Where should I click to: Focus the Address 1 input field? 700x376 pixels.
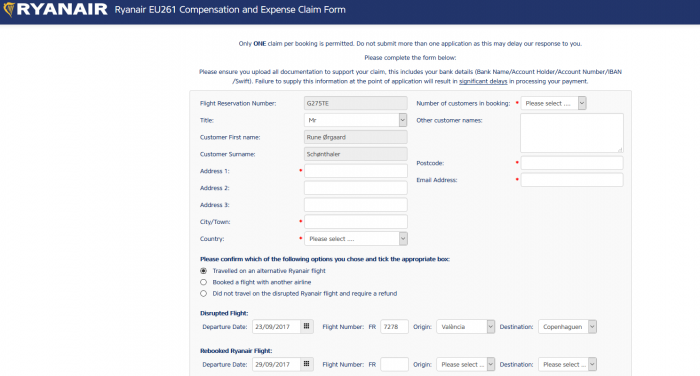pyautogui.click(x=356, y=171)
